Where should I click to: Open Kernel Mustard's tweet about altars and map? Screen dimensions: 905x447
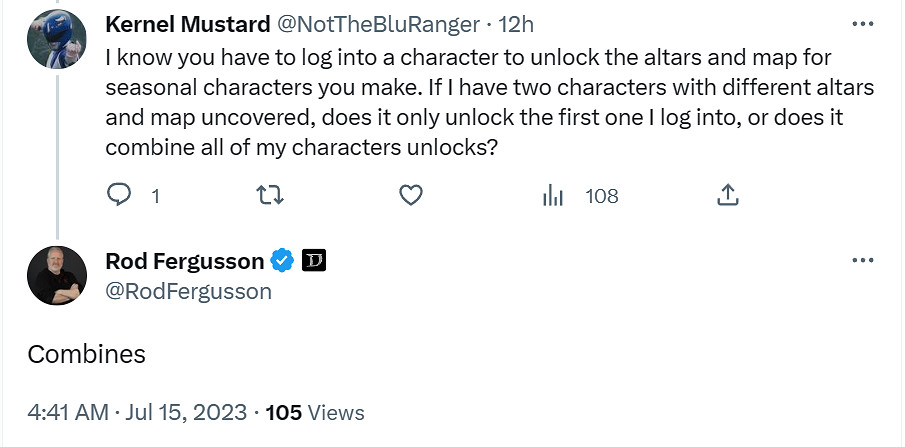coord(470,103)
